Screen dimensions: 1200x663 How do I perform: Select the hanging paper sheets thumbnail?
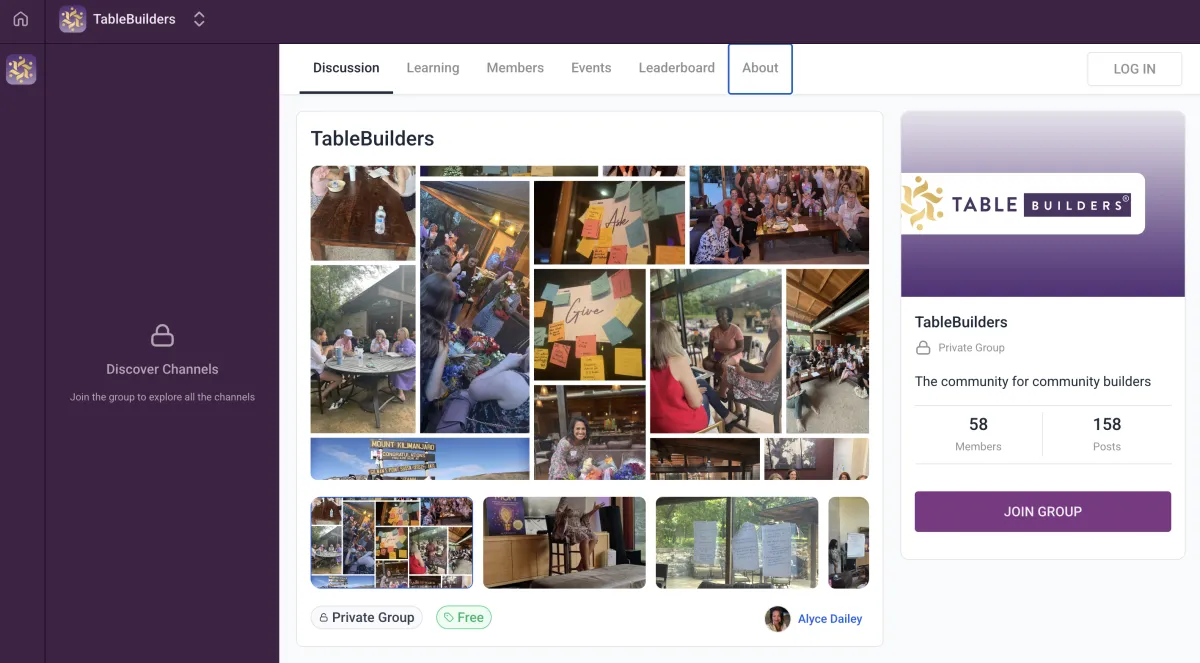(x=737, y=542)
